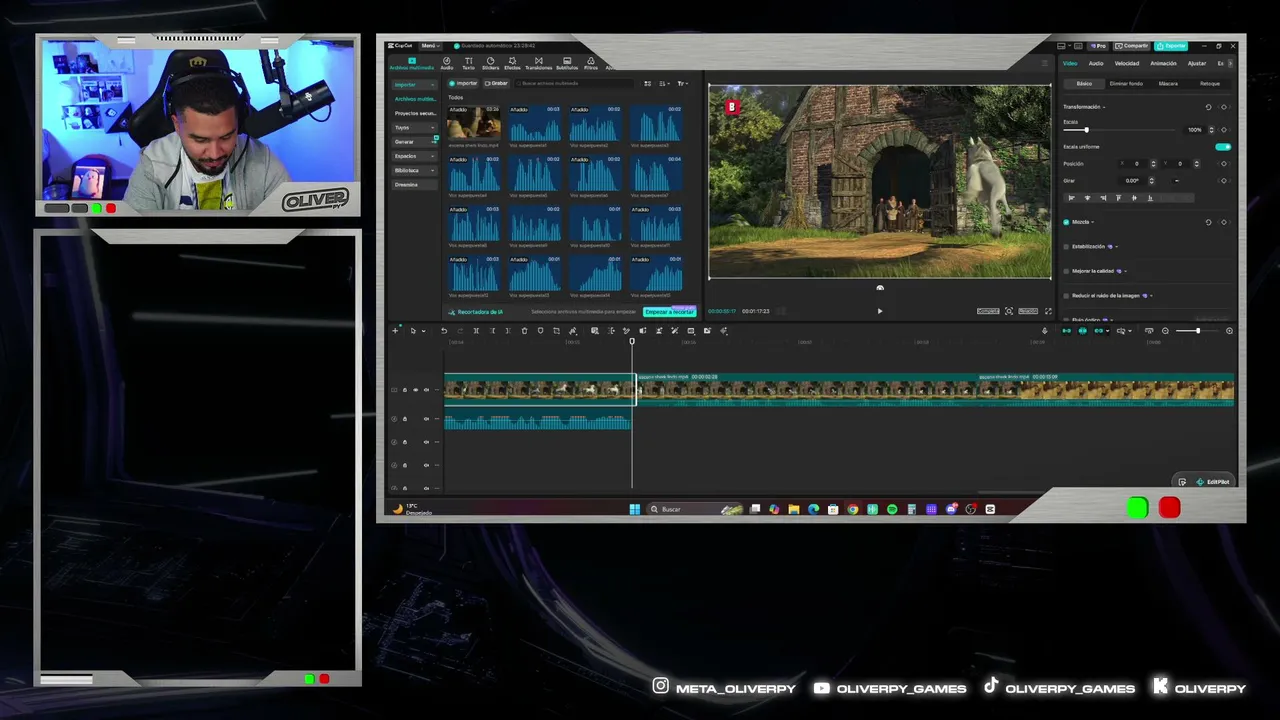Click the zoom-in icon at timeline right end
The image size is (1280, 720).
pyautogui.click(x=1229, y=331)
